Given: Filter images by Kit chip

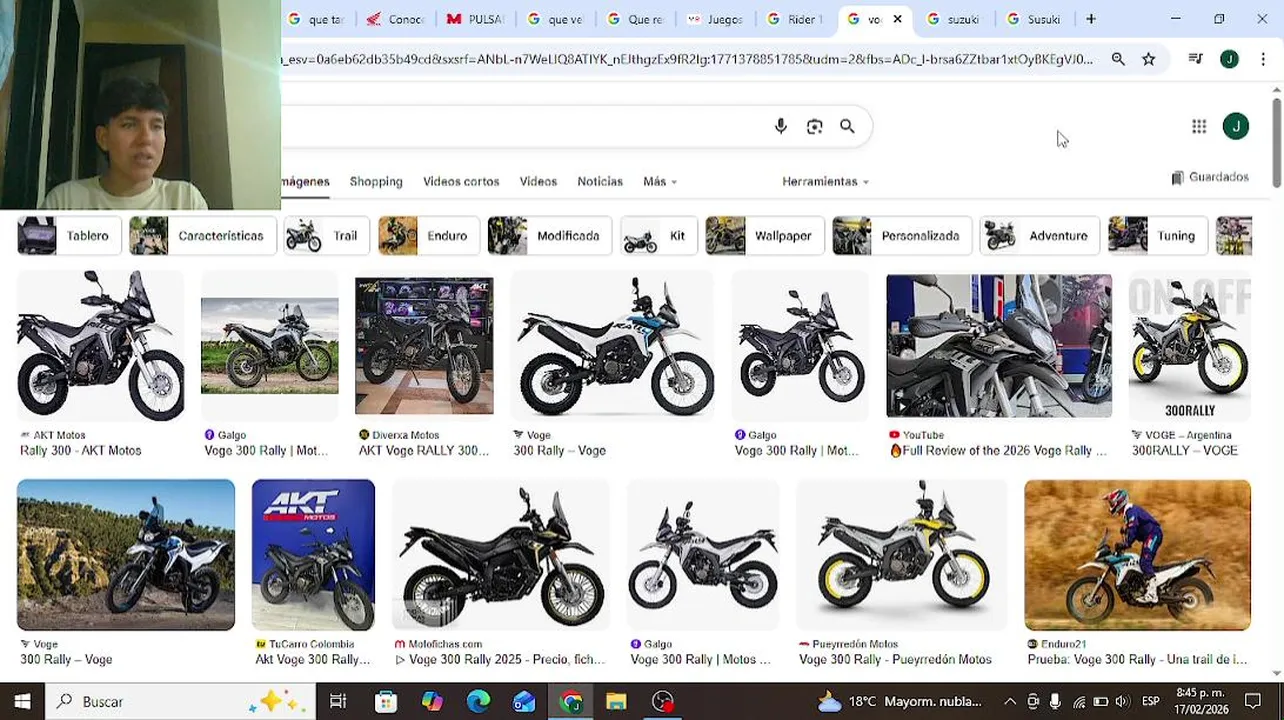Looking at the screenshot, I should click(659, 236).
